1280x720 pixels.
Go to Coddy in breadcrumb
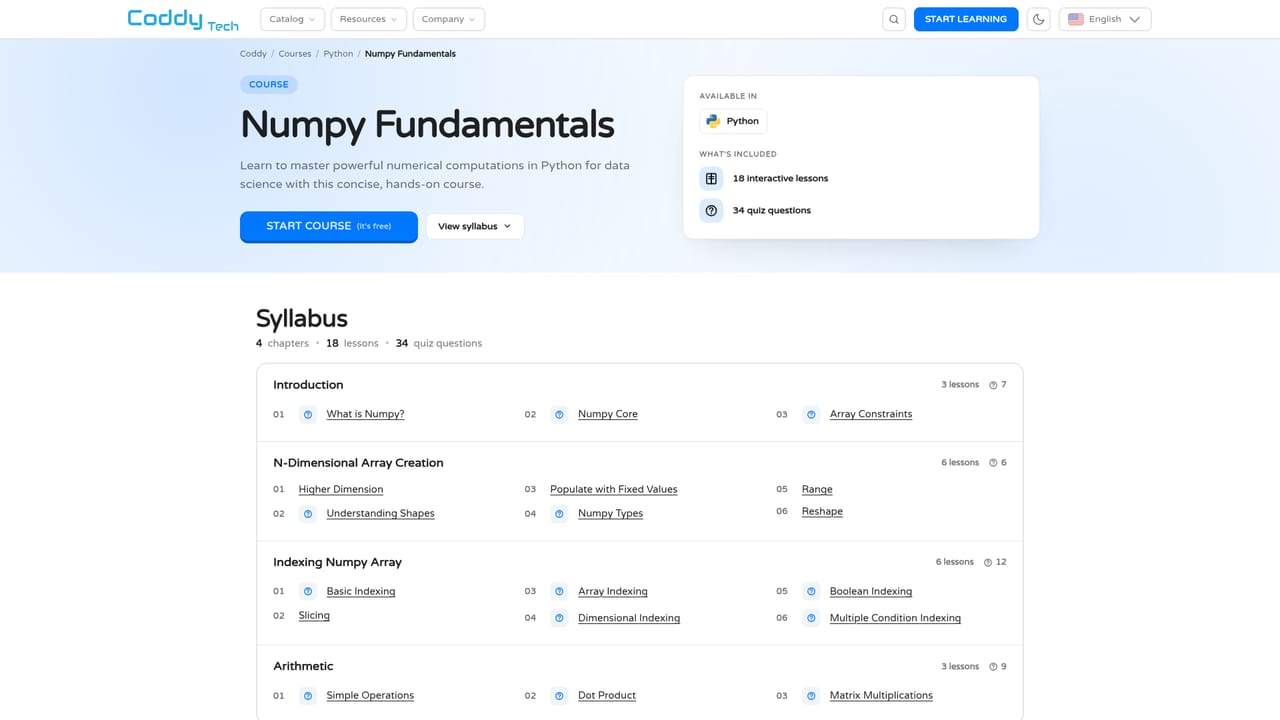[253, 54]
